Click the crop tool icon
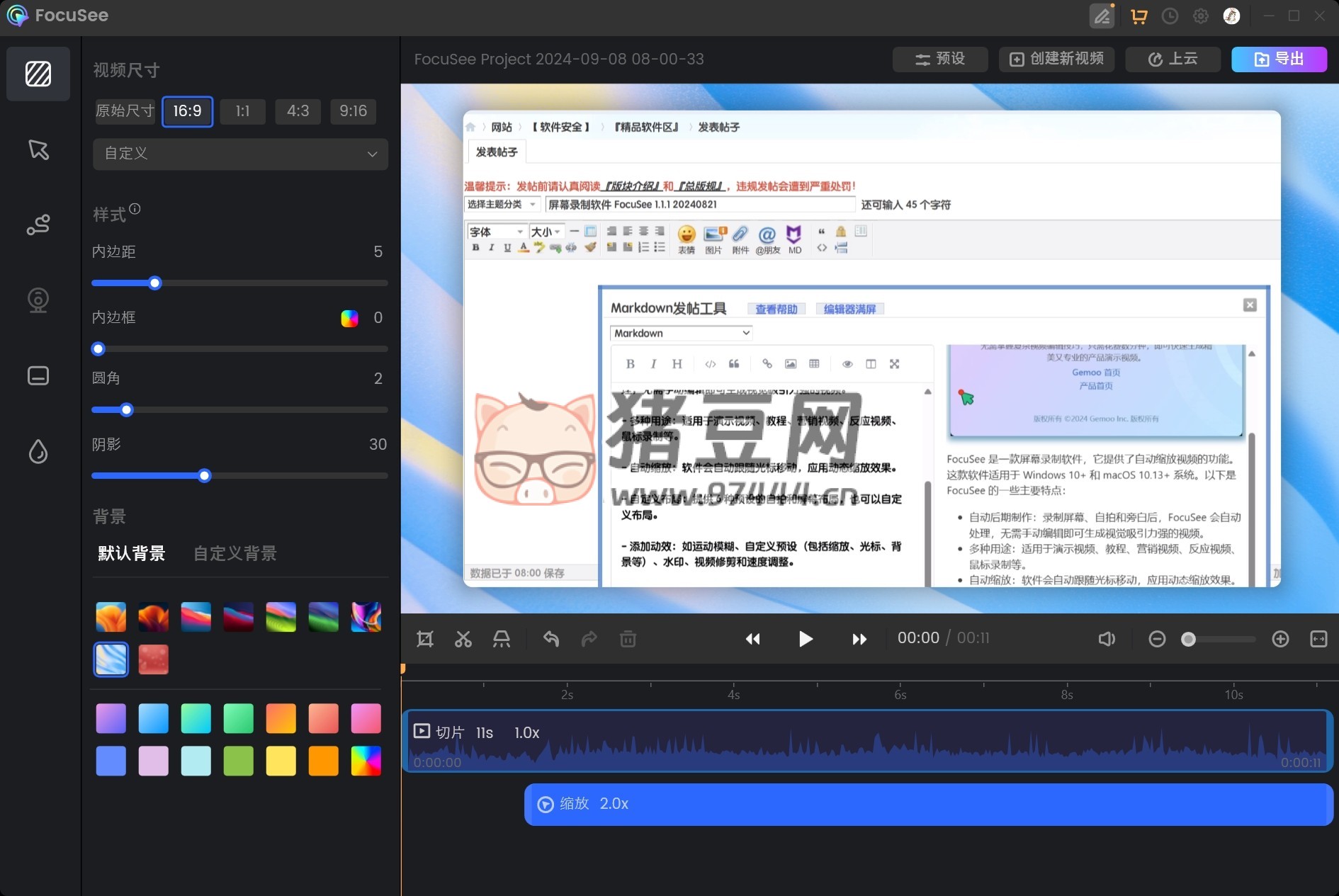The height and width of the screenshot is (896, 1339). (425, 639)
